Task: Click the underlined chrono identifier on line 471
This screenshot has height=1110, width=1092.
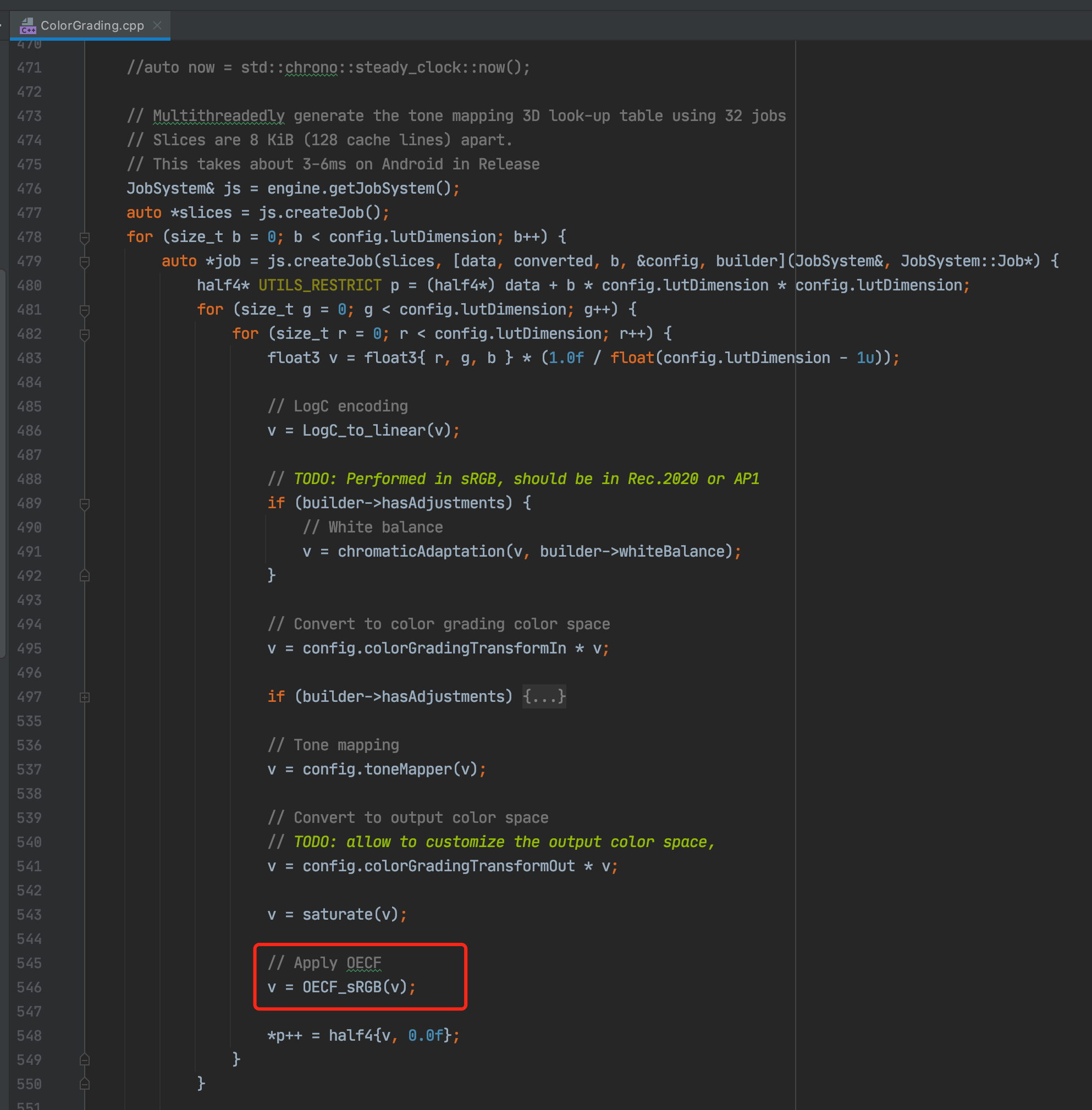Action: click(x=310, y=67)
